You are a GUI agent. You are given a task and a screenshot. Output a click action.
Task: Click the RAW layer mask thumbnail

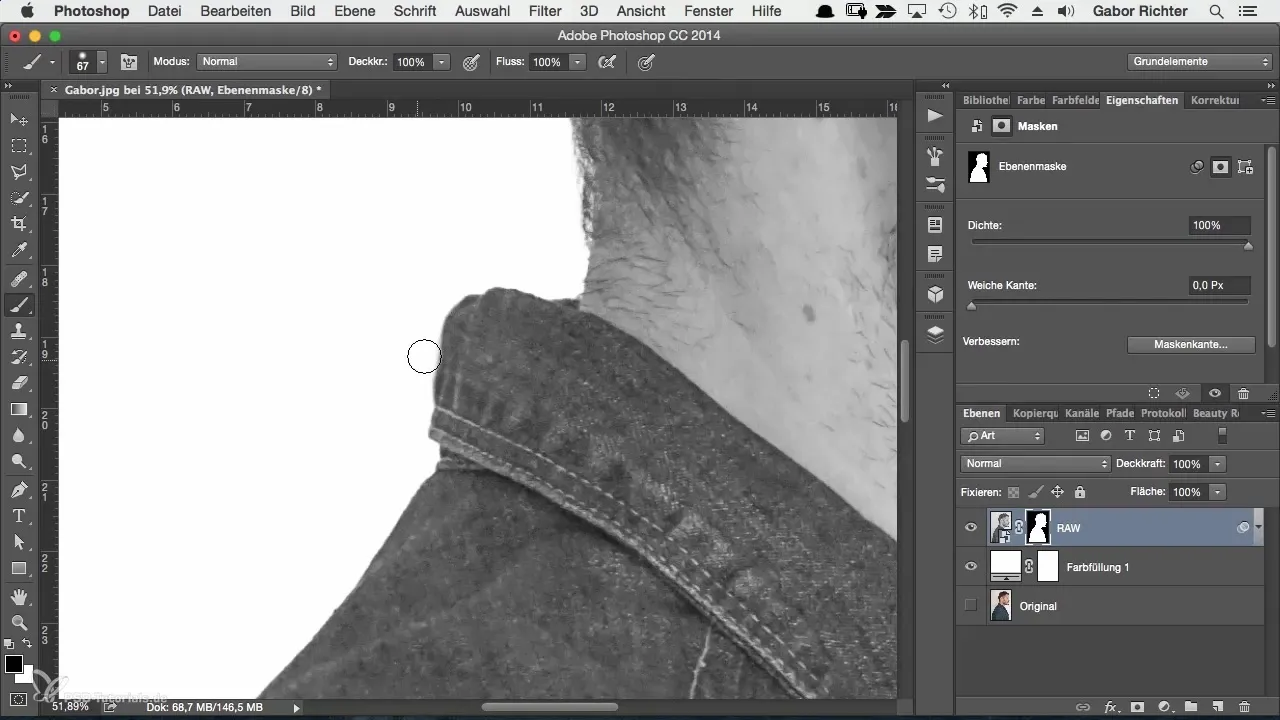pyautogui.click(x=1038, y=526)
